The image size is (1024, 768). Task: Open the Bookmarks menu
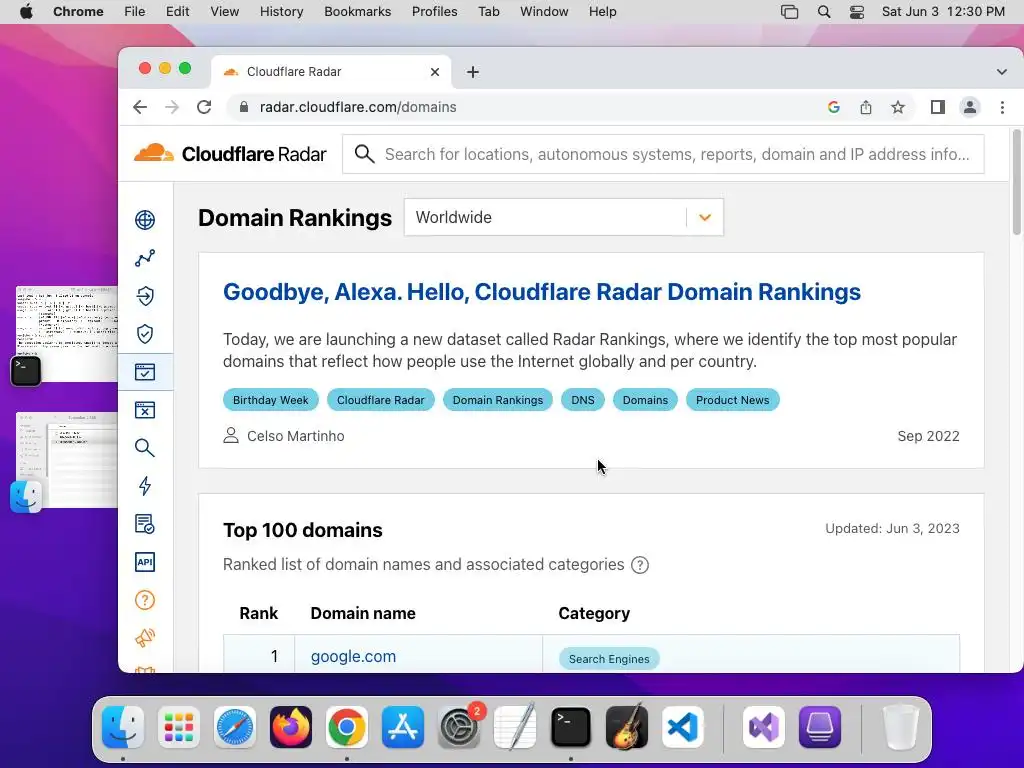tap(357, 12)
